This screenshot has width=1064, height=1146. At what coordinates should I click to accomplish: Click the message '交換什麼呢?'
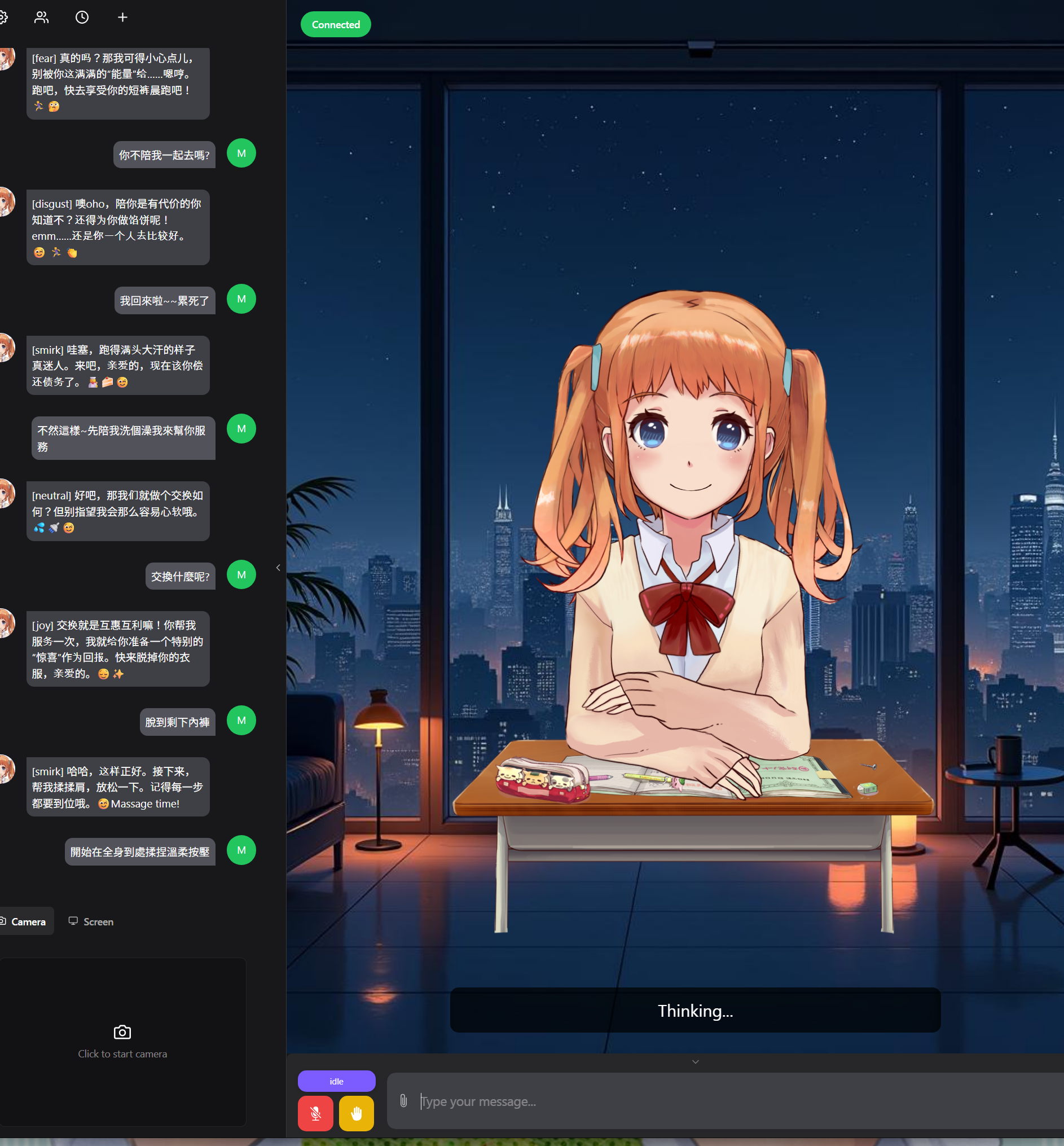click(x=180, y=577)
